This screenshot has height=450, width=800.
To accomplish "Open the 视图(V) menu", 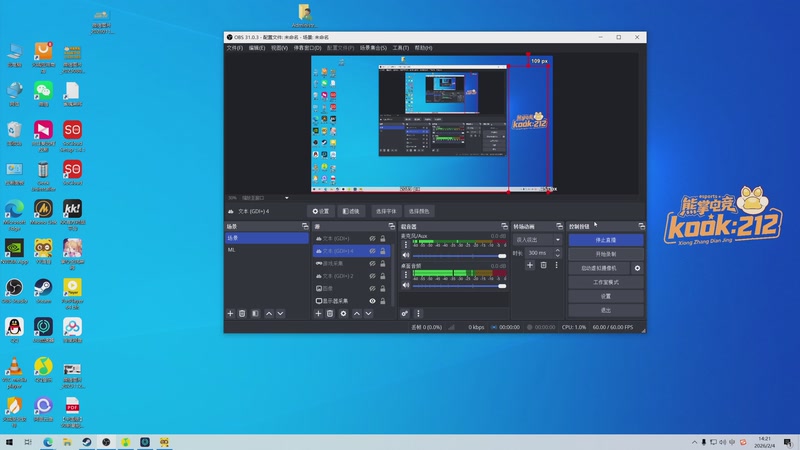I will tap(279, 48).
